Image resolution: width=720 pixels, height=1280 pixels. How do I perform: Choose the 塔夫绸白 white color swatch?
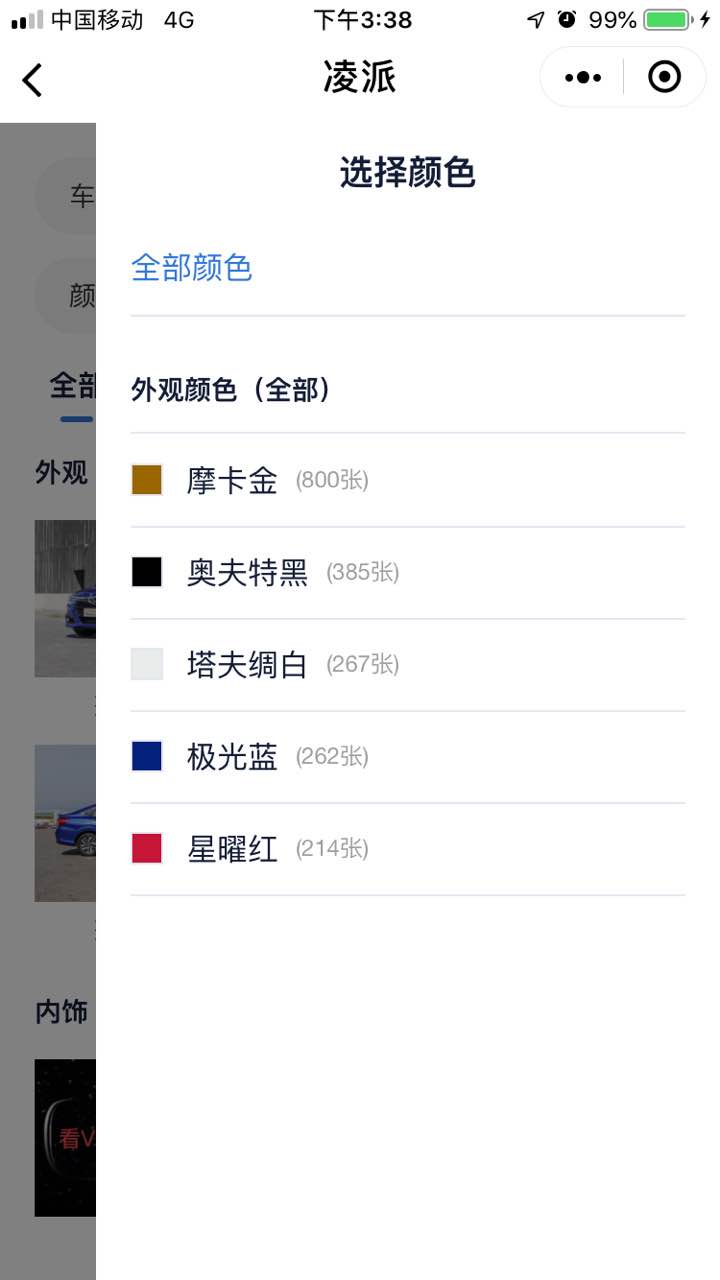[x=147, y=664]
